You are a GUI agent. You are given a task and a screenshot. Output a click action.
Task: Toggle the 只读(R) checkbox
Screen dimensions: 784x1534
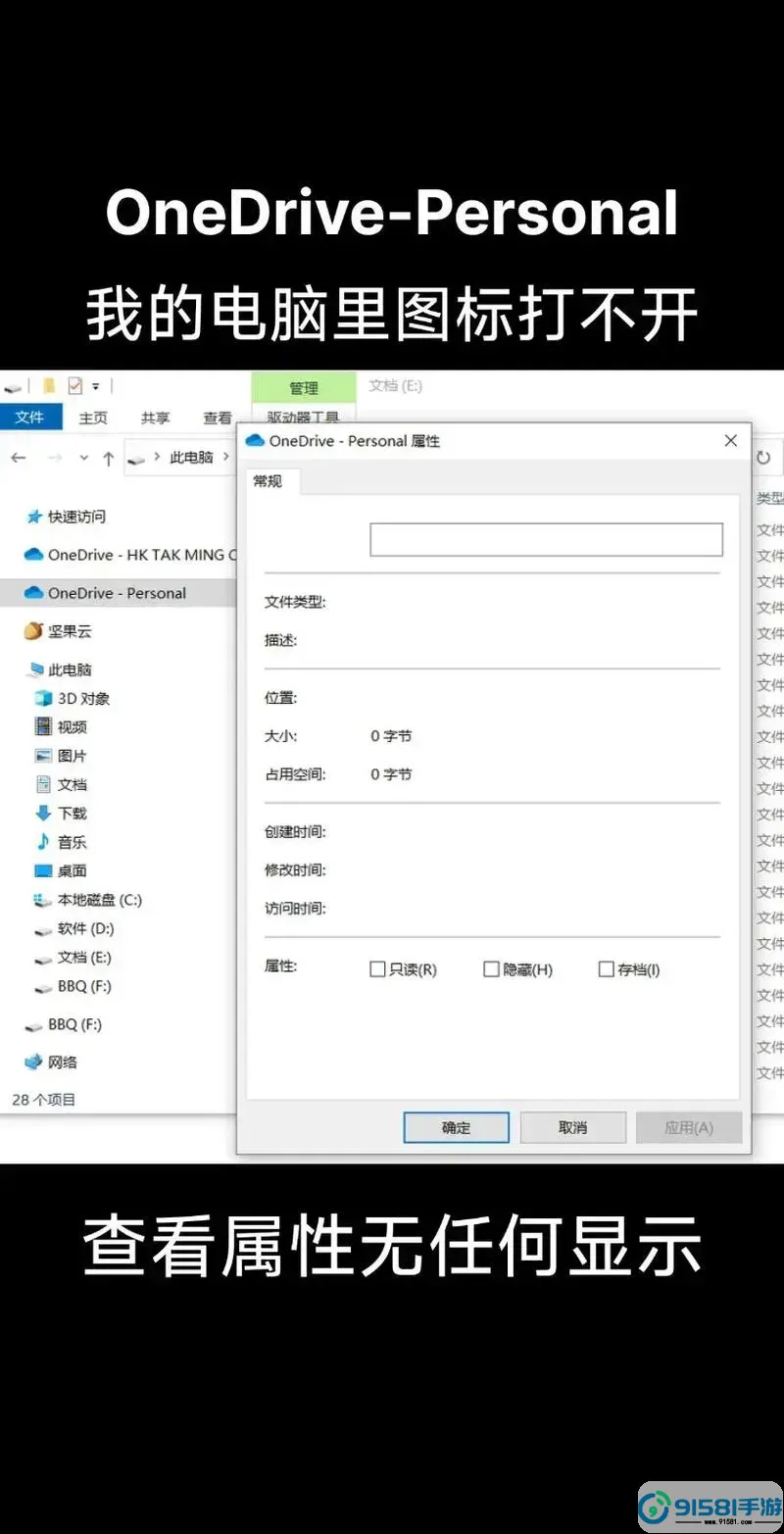point(377,969)
